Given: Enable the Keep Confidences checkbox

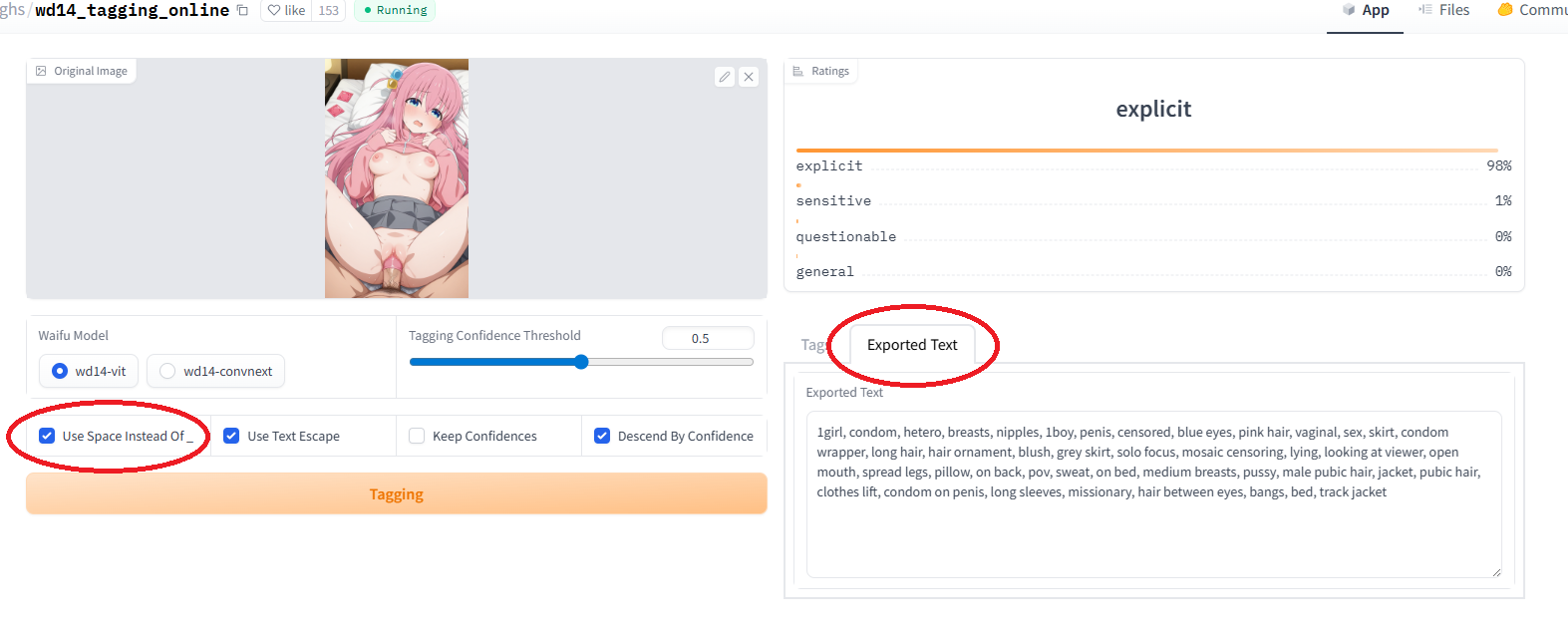Looking at the screenshot, I should pyautogui.click(x=417, y=436).
